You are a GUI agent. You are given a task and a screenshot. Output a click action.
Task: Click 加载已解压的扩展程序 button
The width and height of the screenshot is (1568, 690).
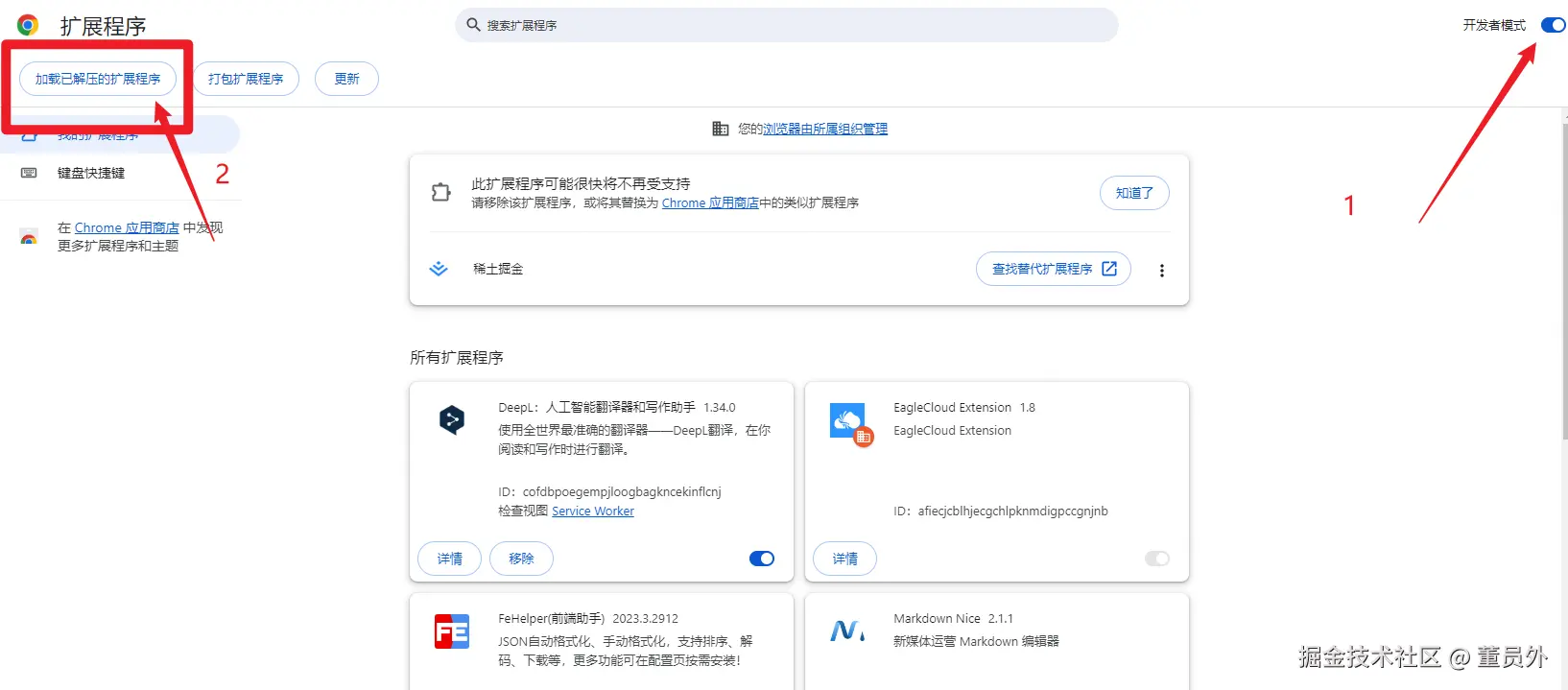click(98, 79)
